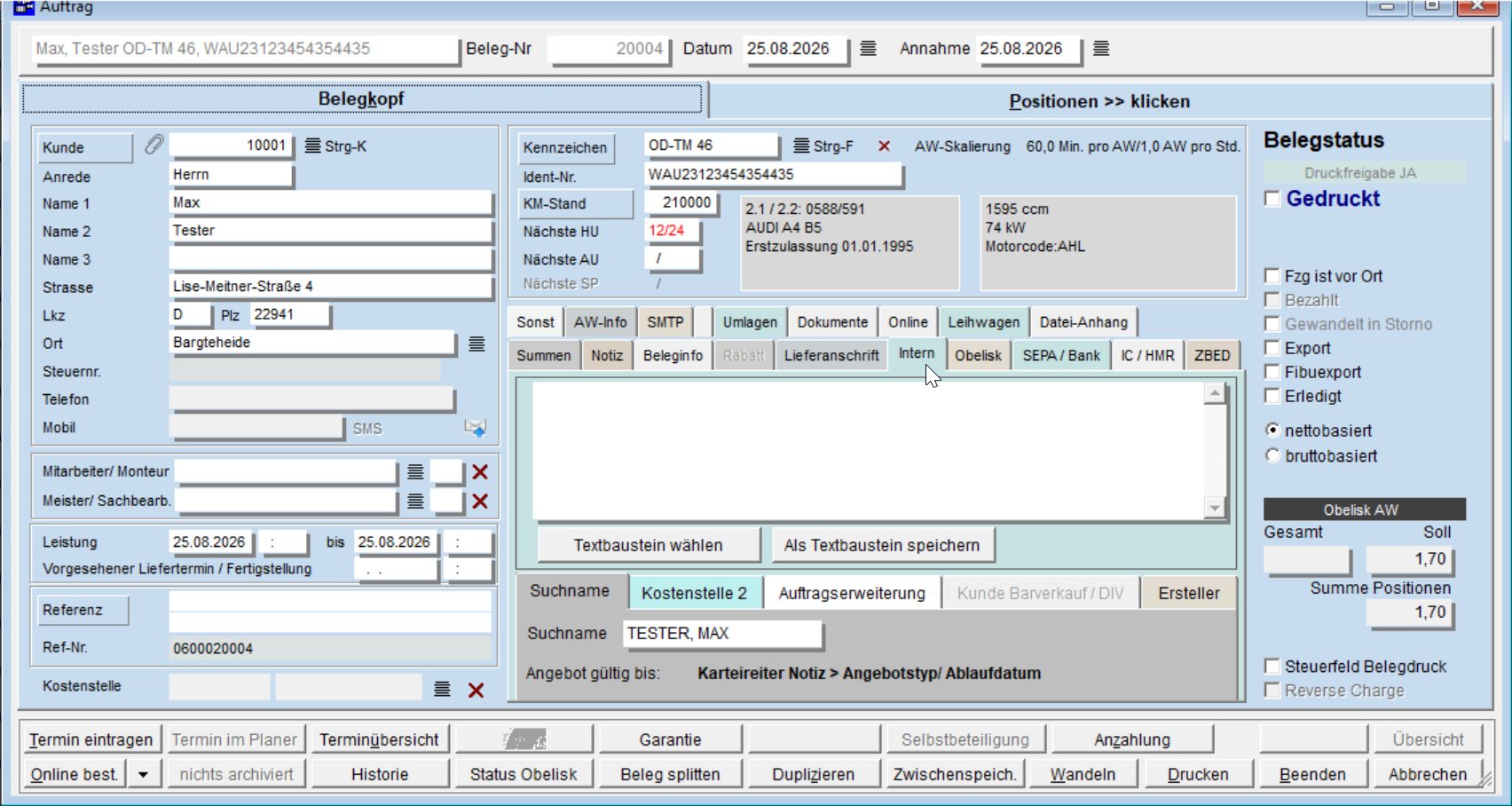Click the Kennzeichen button
The width and height of the screenshot is (1512, 806).
point(565,147)
